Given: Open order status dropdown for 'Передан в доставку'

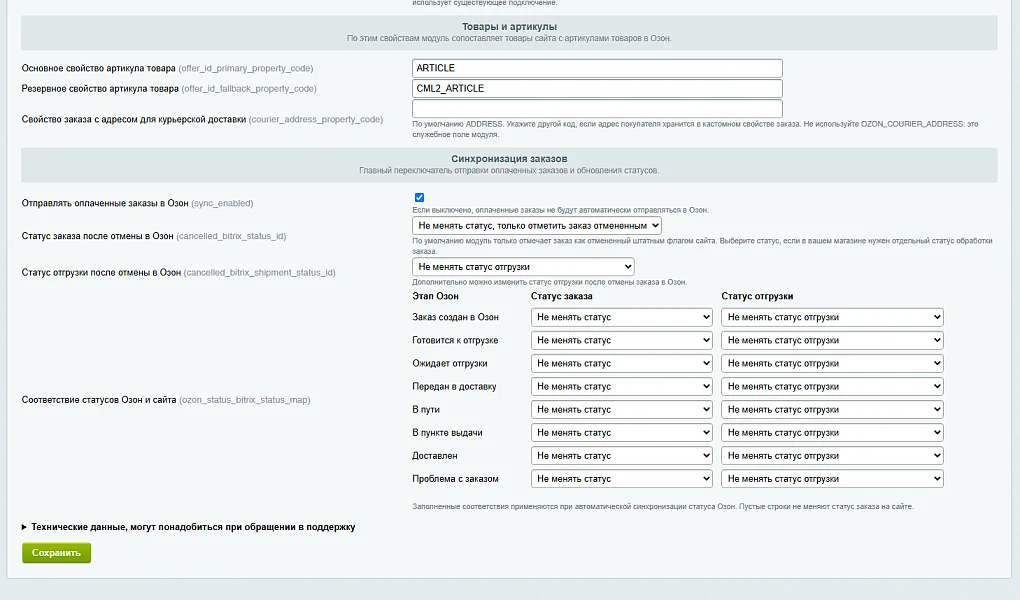Looking at the screenshot, I should pos(622,387).
